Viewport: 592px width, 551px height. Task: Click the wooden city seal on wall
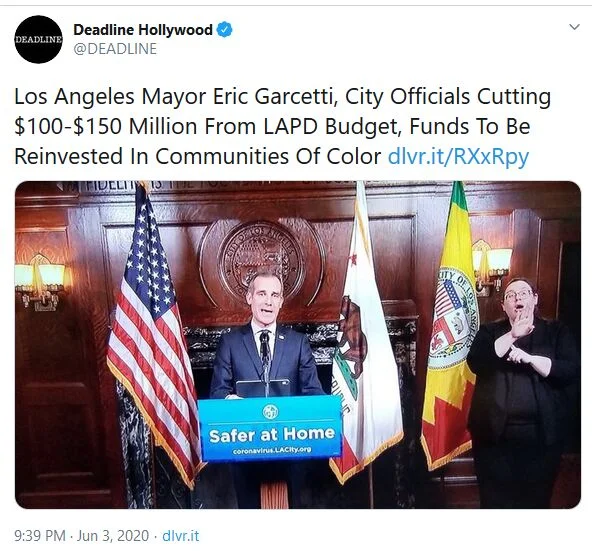261,261
